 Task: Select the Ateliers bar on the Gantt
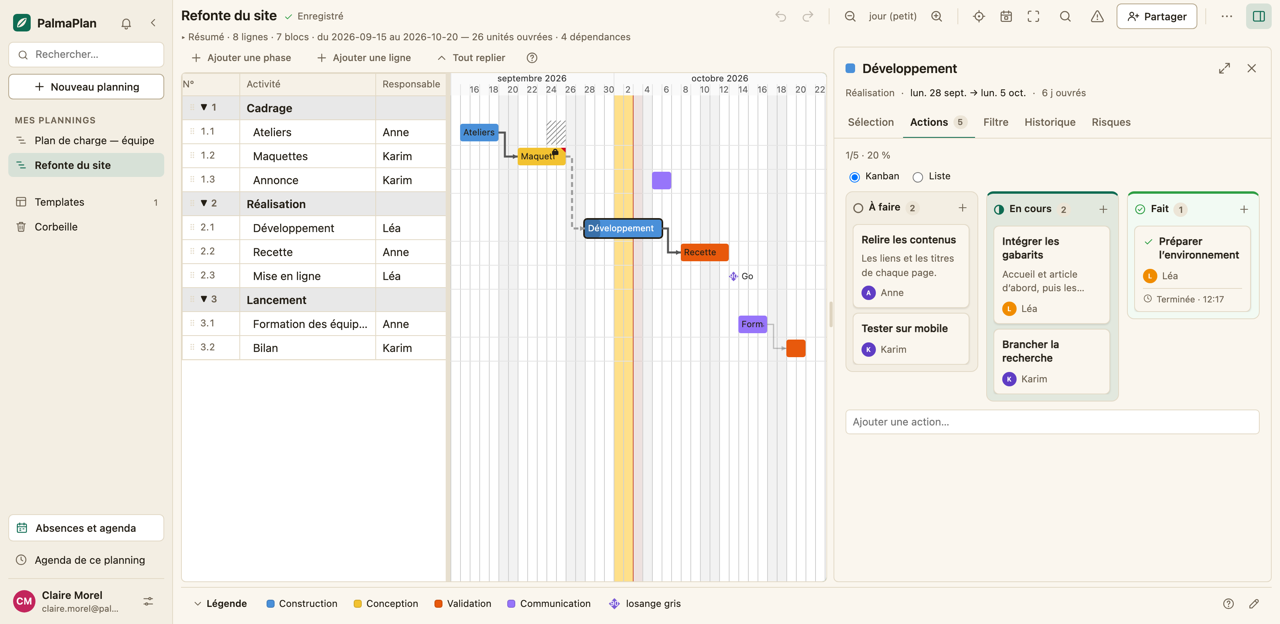(479, 132)
